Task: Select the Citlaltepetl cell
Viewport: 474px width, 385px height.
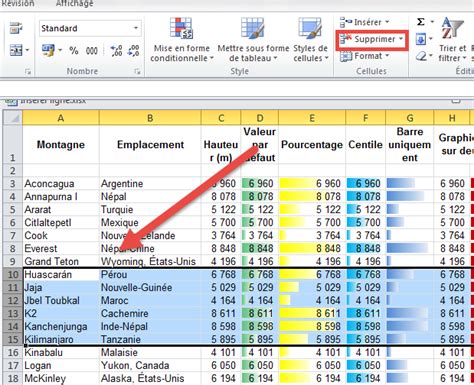Action: (61, 223)
